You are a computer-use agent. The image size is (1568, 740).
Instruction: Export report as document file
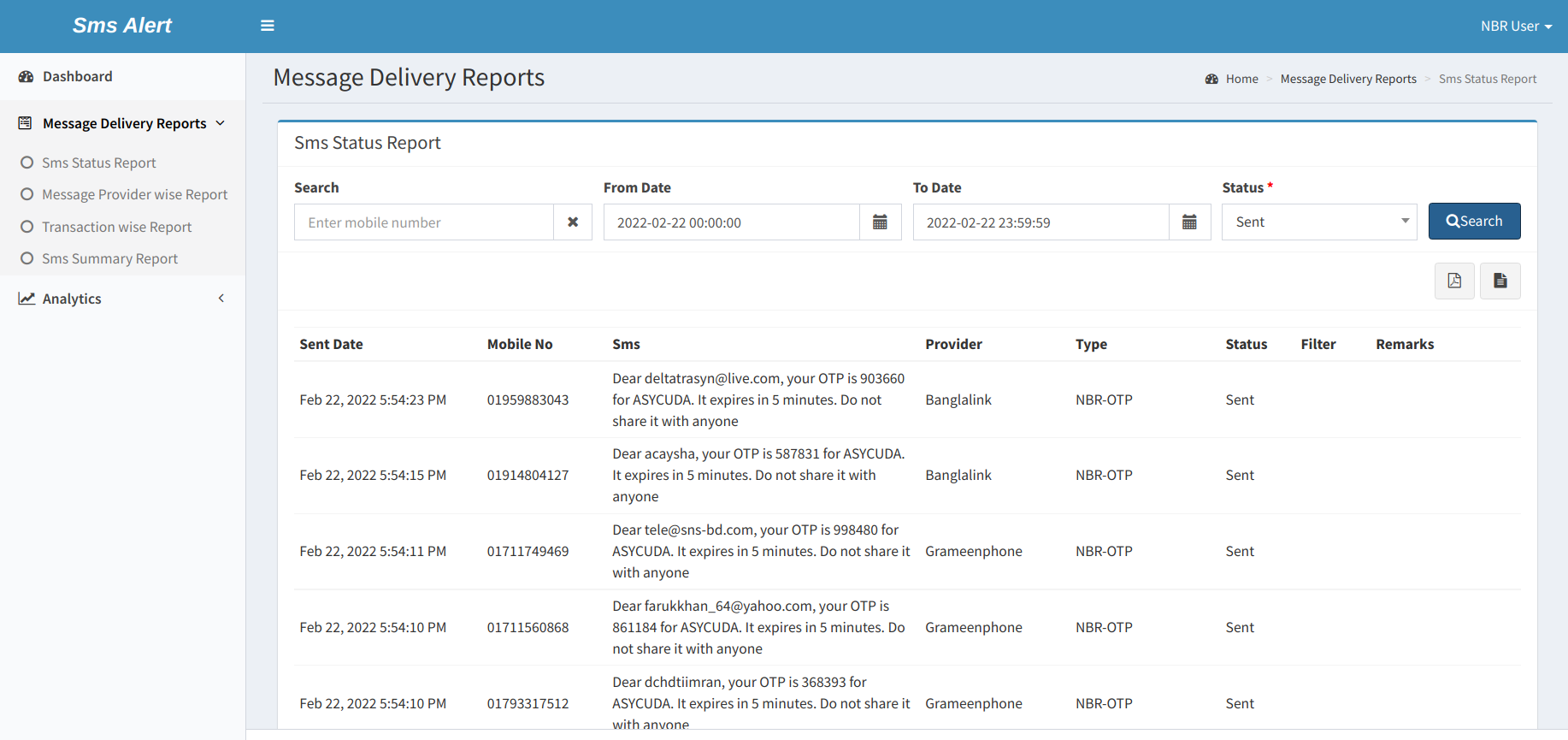click(x=1500, y=281)
